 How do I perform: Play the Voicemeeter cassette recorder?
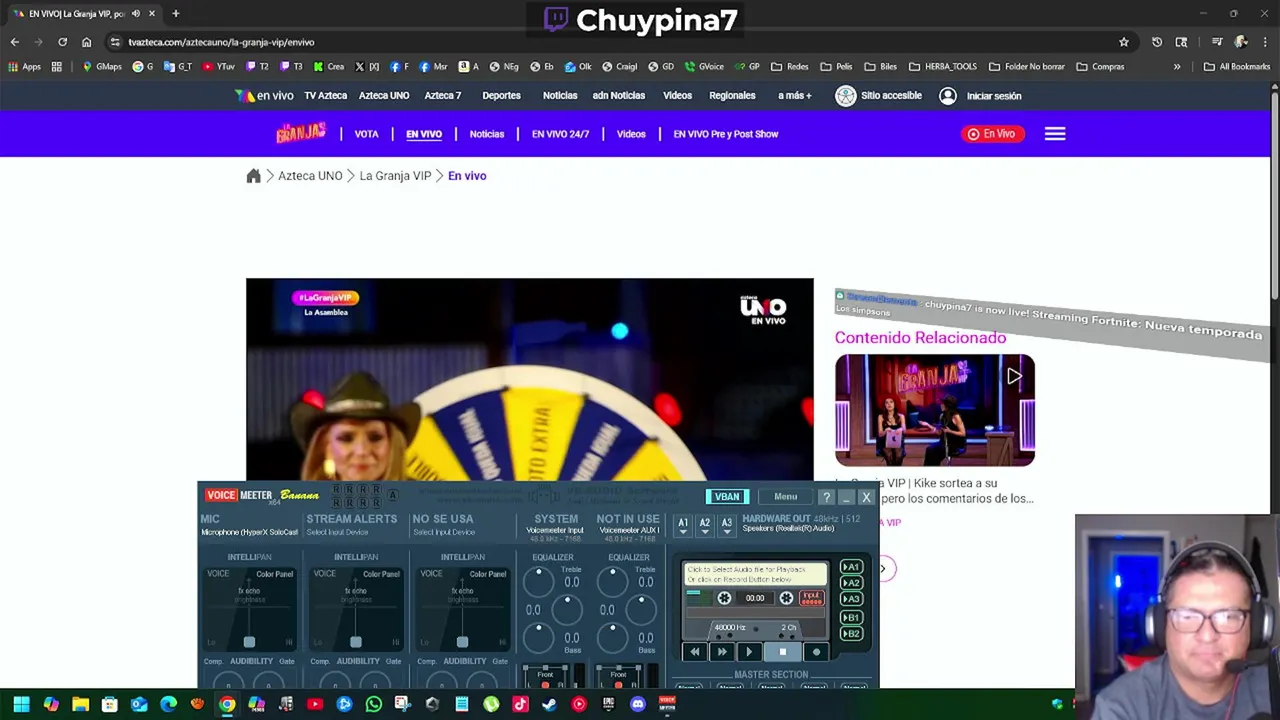[x=749, y=652]
